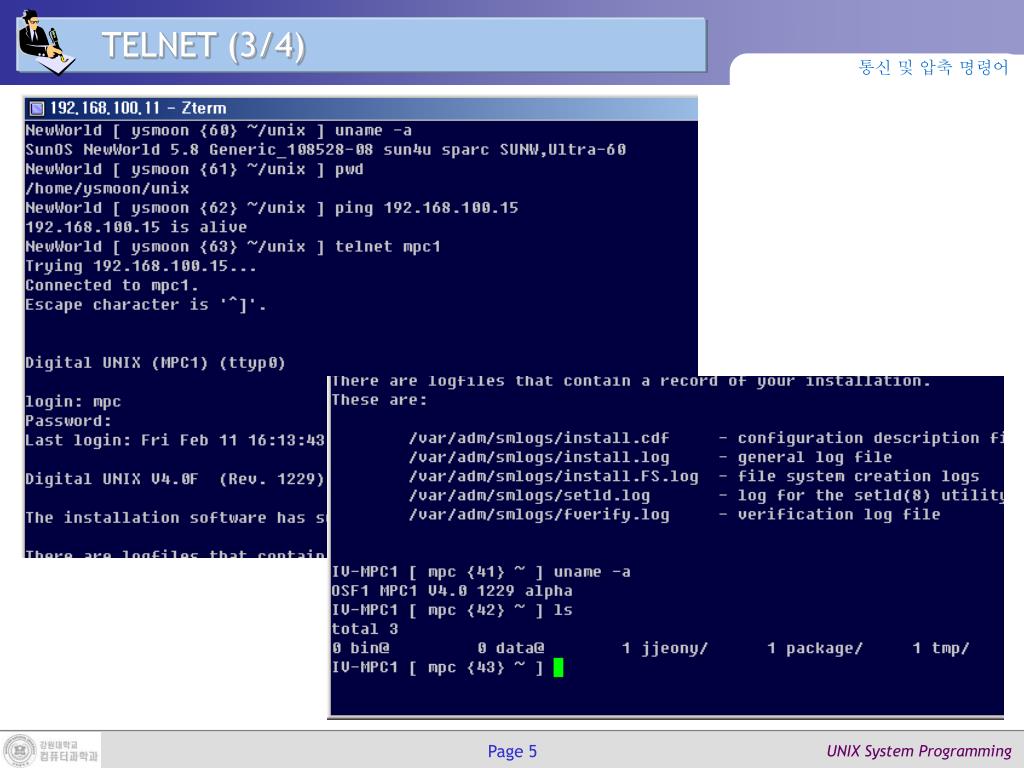1024x768 pixels.
Task: Click the 'SunOS NewWorld 5.8 Generic_108528-08' output line
Action: click(x=325, y=150)
